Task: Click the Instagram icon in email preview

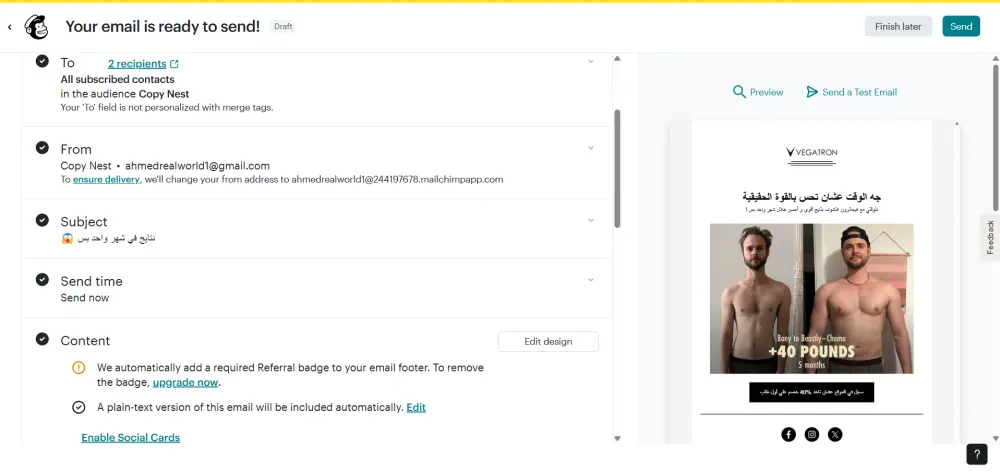Action: tap(812, 434)
